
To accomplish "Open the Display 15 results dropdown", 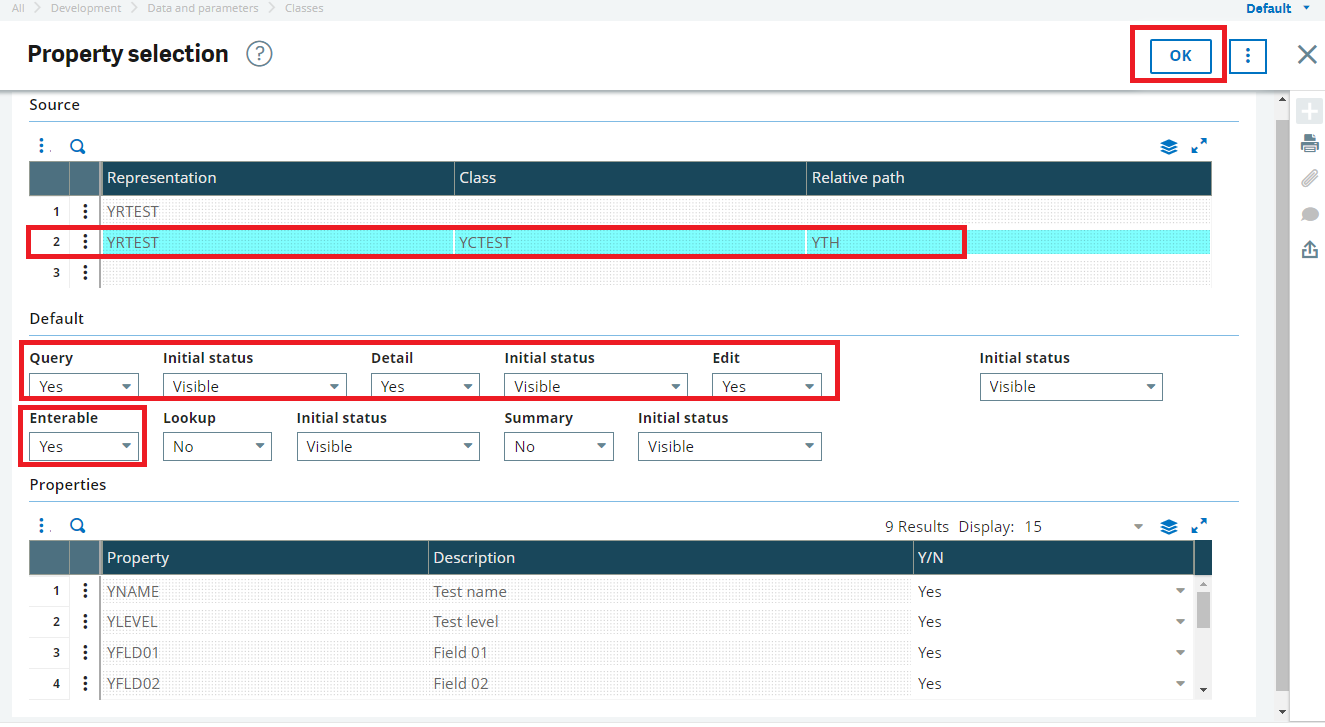I will tap(1138, 526).
